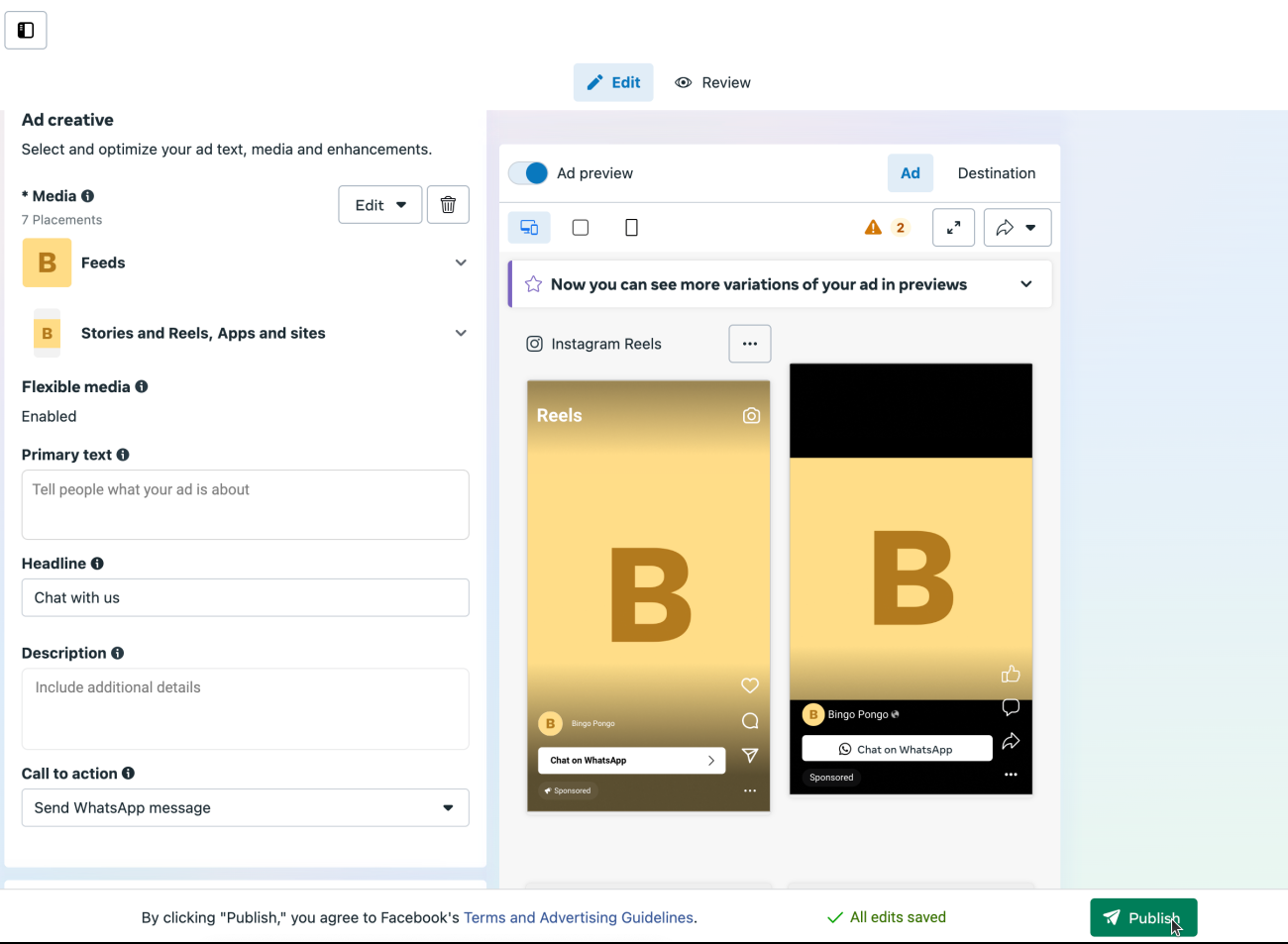Click the Bingo Pongo avatar in Reels preview
This screenshot has width=1288, height=944.
tap(550, 724)
